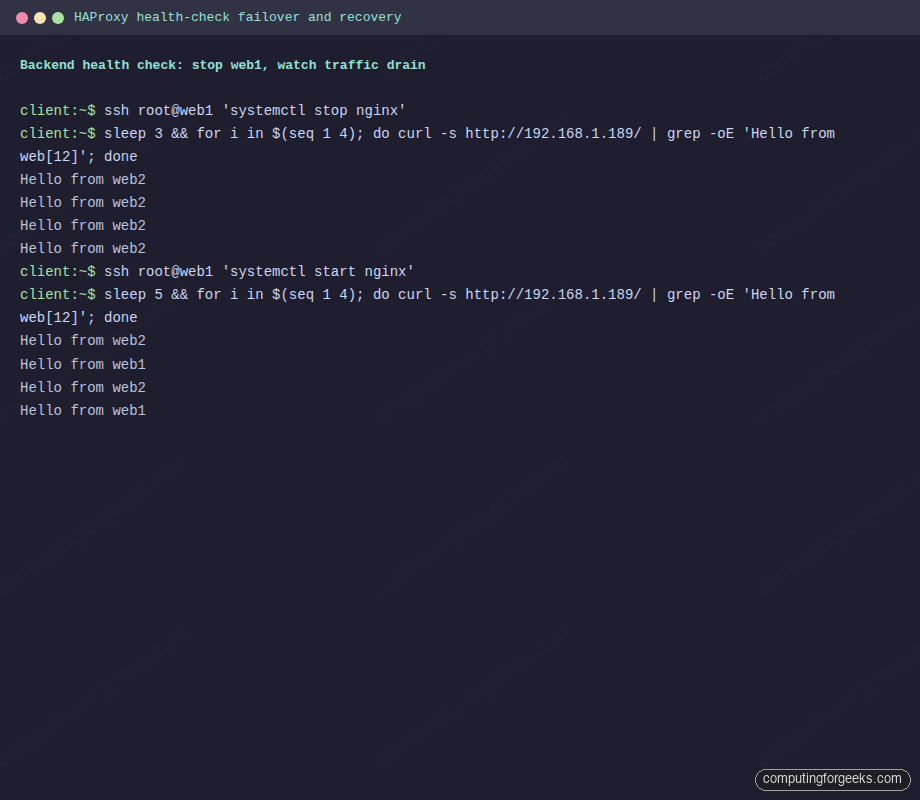
Task: Click the last 'Hello from web1' output line
Action: [x=82, y=410]
